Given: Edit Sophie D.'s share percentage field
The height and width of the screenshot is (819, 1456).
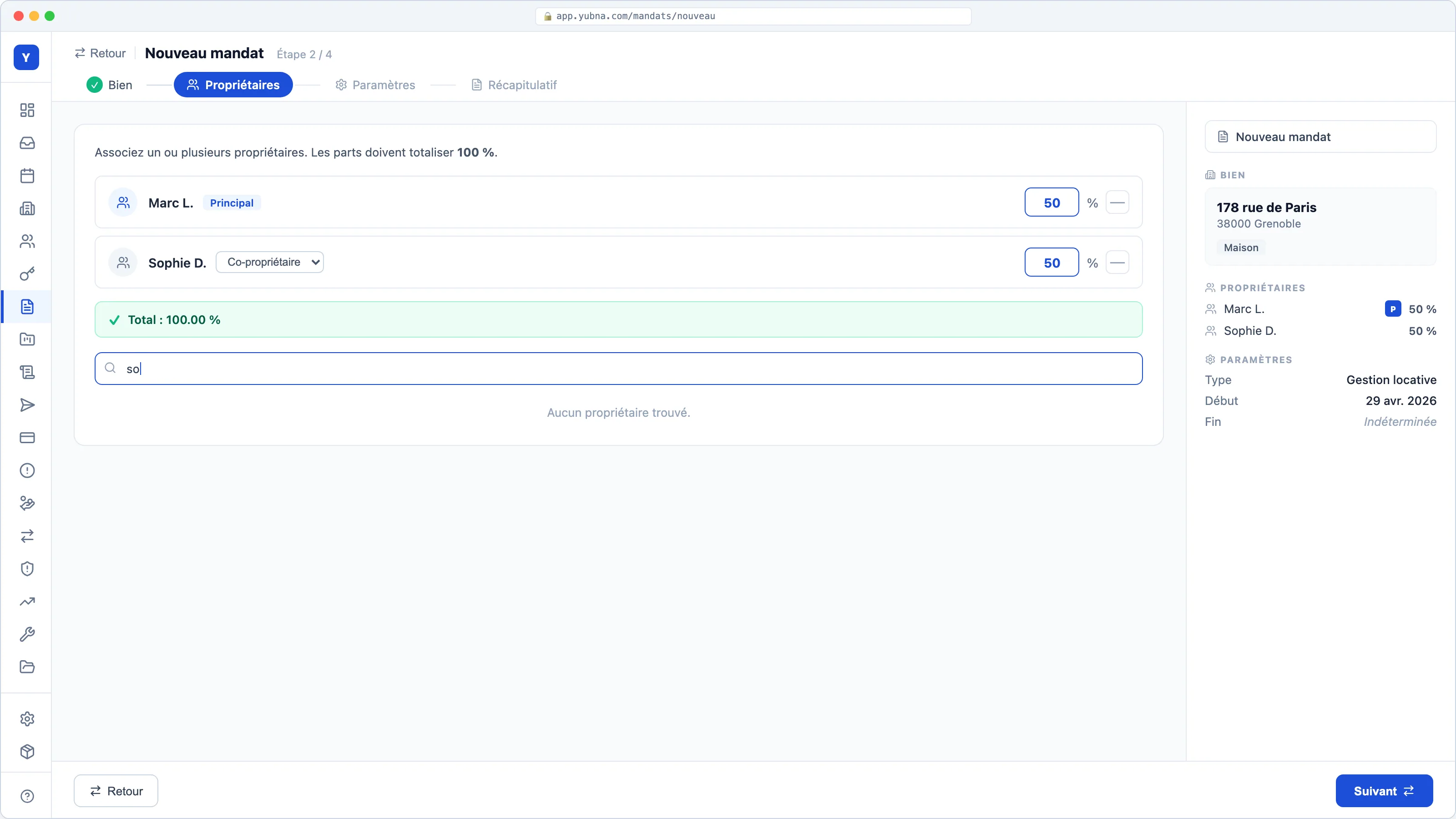Looking at the screenshot, I should [x=1052, y=262].
